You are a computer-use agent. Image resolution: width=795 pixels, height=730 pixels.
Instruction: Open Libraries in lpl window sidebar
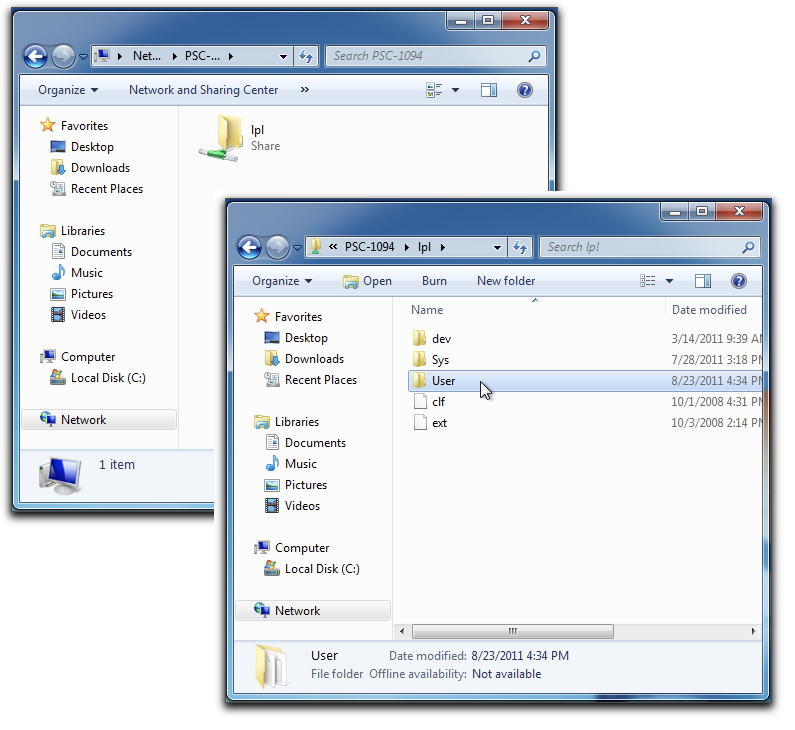(286, 422)
